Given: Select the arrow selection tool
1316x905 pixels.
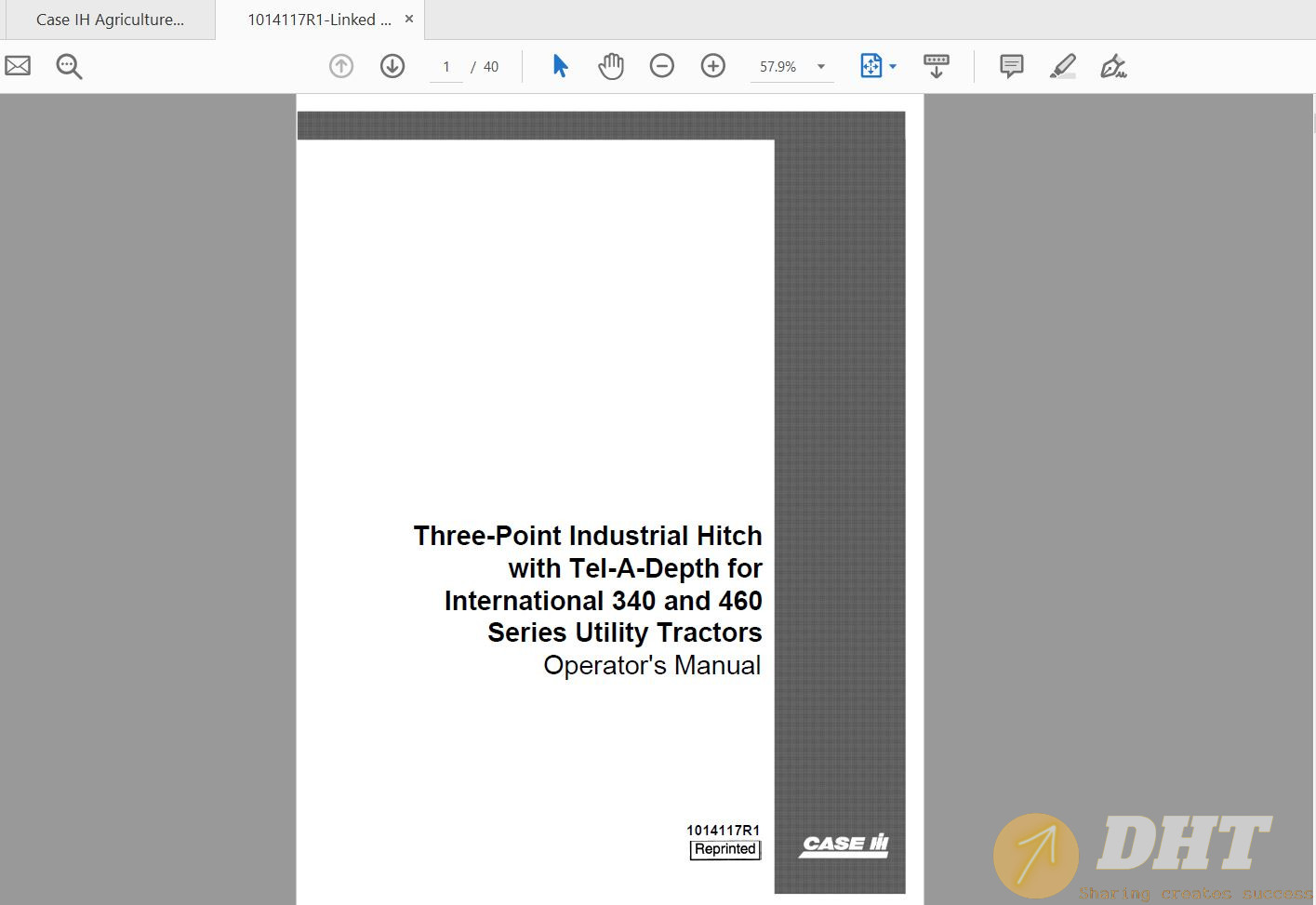Looking at the screenshot, I should [560, 66].
